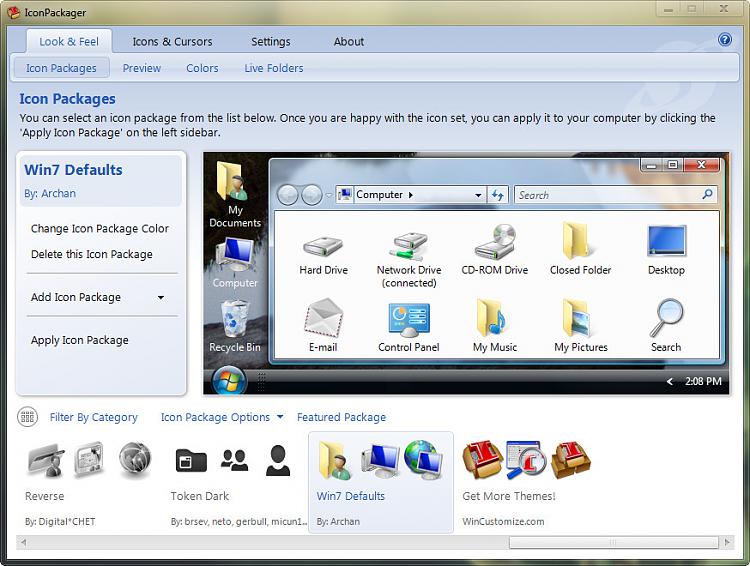The image size is (750, 566).
Task: Click Change Icon Package Color
Action: pos(99,229)
